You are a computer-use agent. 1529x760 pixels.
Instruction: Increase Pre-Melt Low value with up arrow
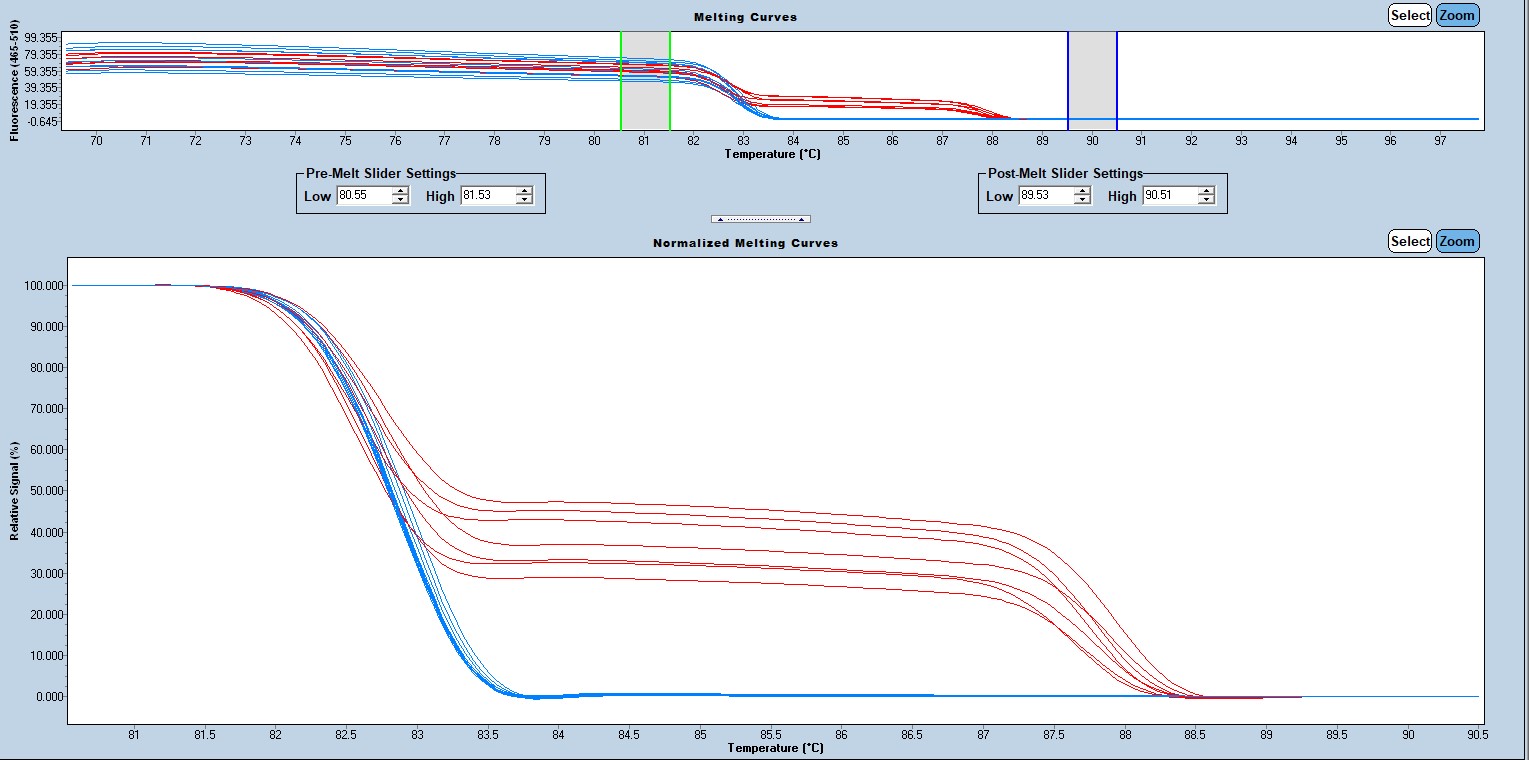[400, 191]
